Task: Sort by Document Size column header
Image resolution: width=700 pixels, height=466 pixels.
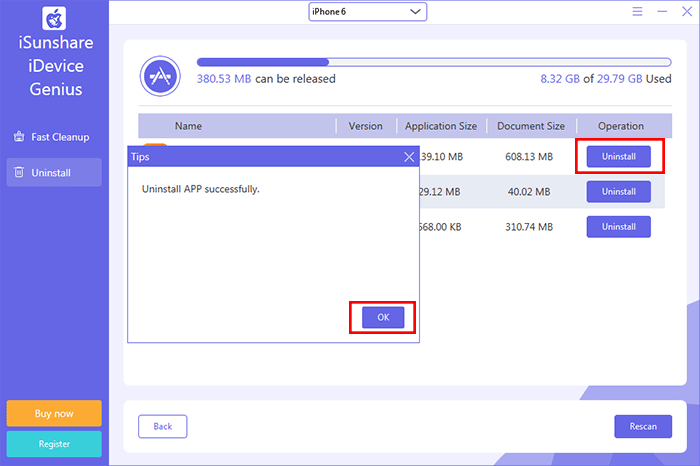Action: [531, 126]
